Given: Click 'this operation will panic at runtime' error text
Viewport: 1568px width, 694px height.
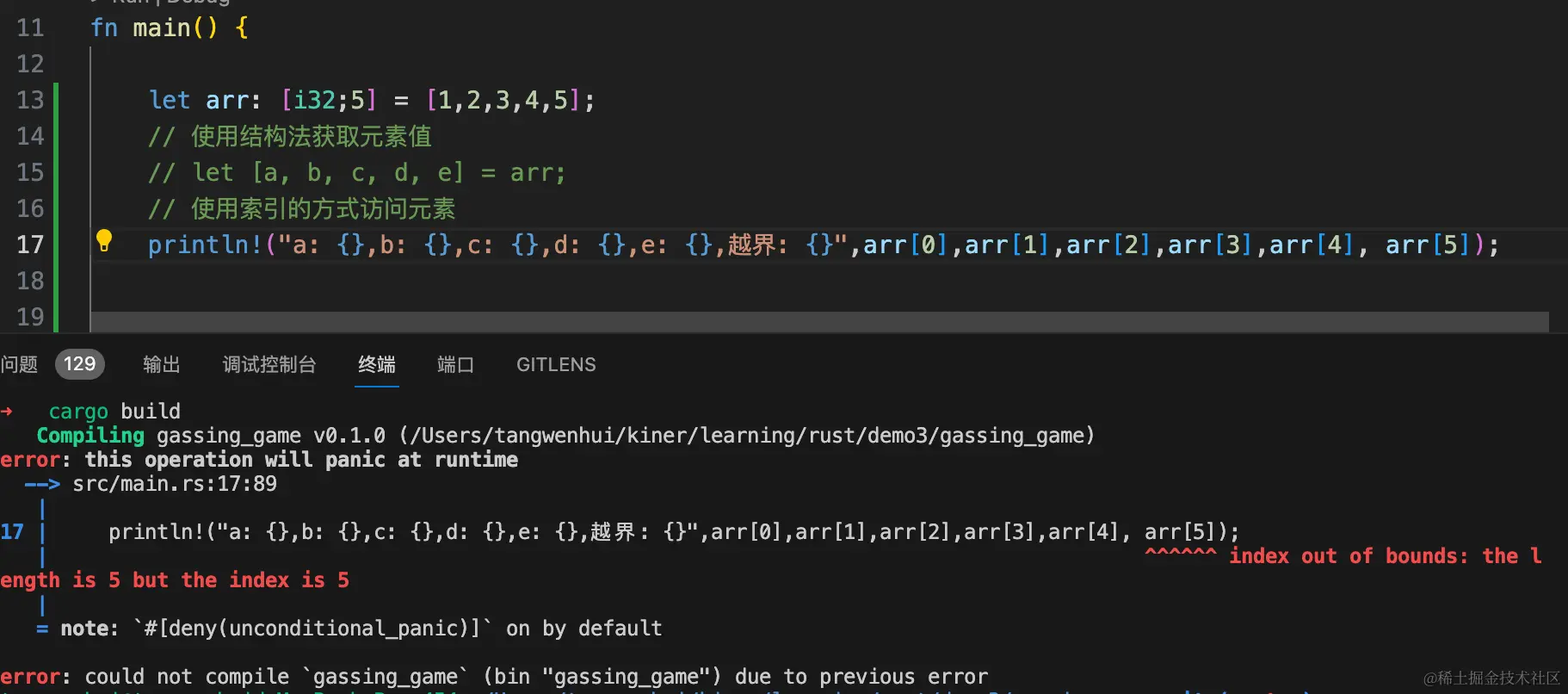Looking at the screenshot, I should coord(301,460).
